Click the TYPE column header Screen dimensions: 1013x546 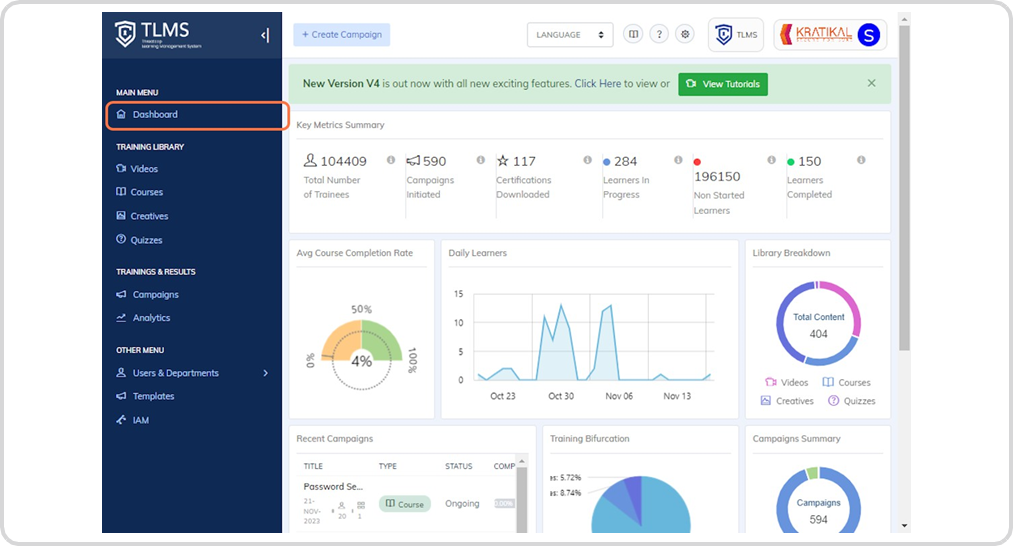pyautogui.click(x=388, y=466)
